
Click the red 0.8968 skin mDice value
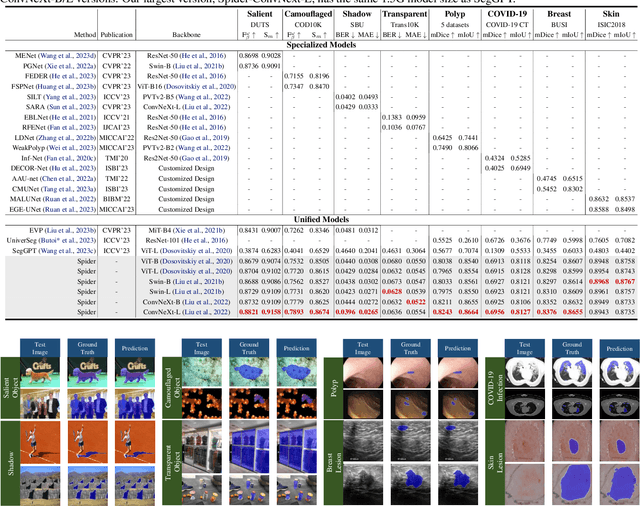pos(598,282)
